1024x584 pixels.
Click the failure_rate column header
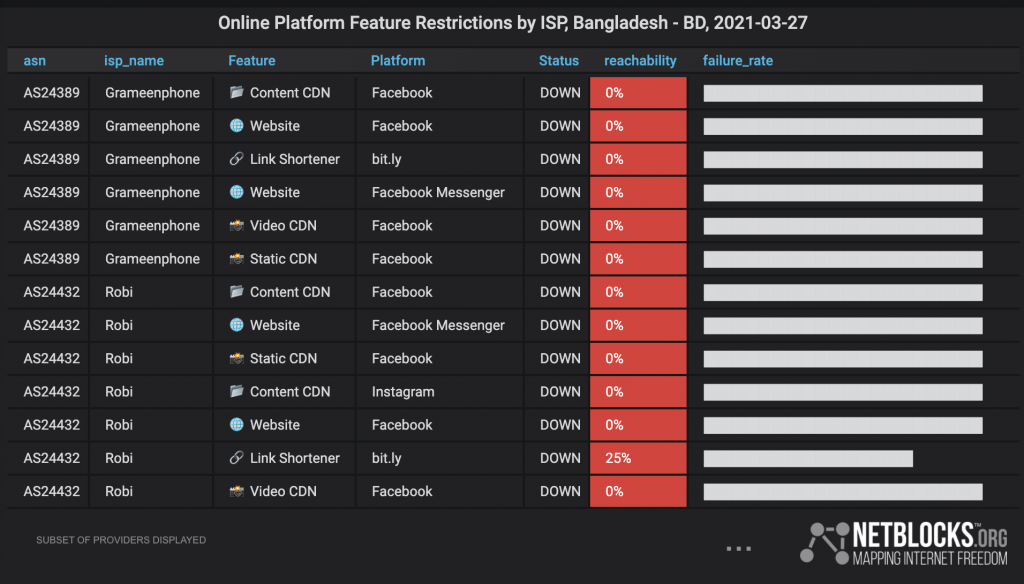pyautogui.click(x=737, y=61)
